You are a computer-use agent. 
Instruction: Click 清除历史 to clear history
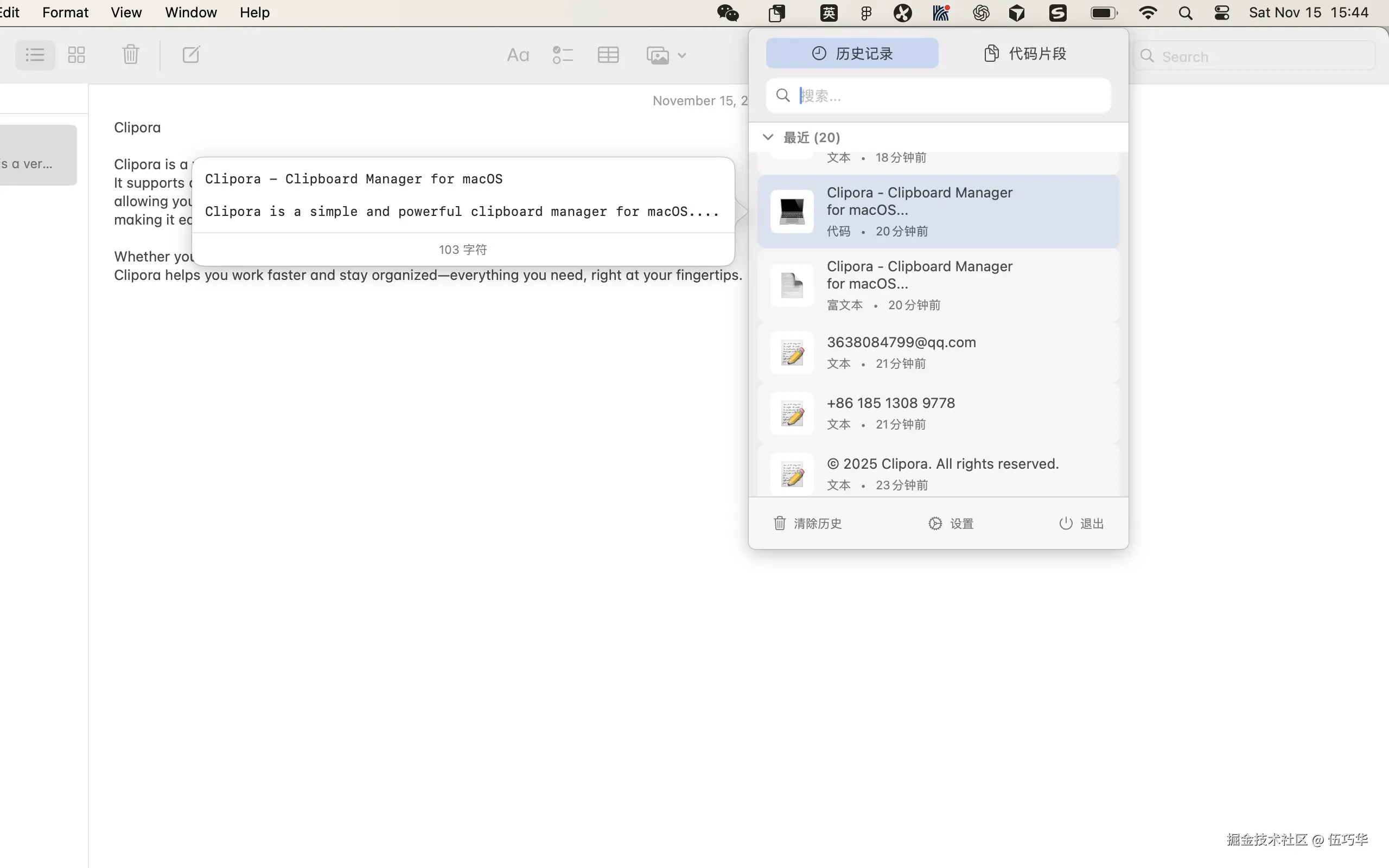[807, 523]
